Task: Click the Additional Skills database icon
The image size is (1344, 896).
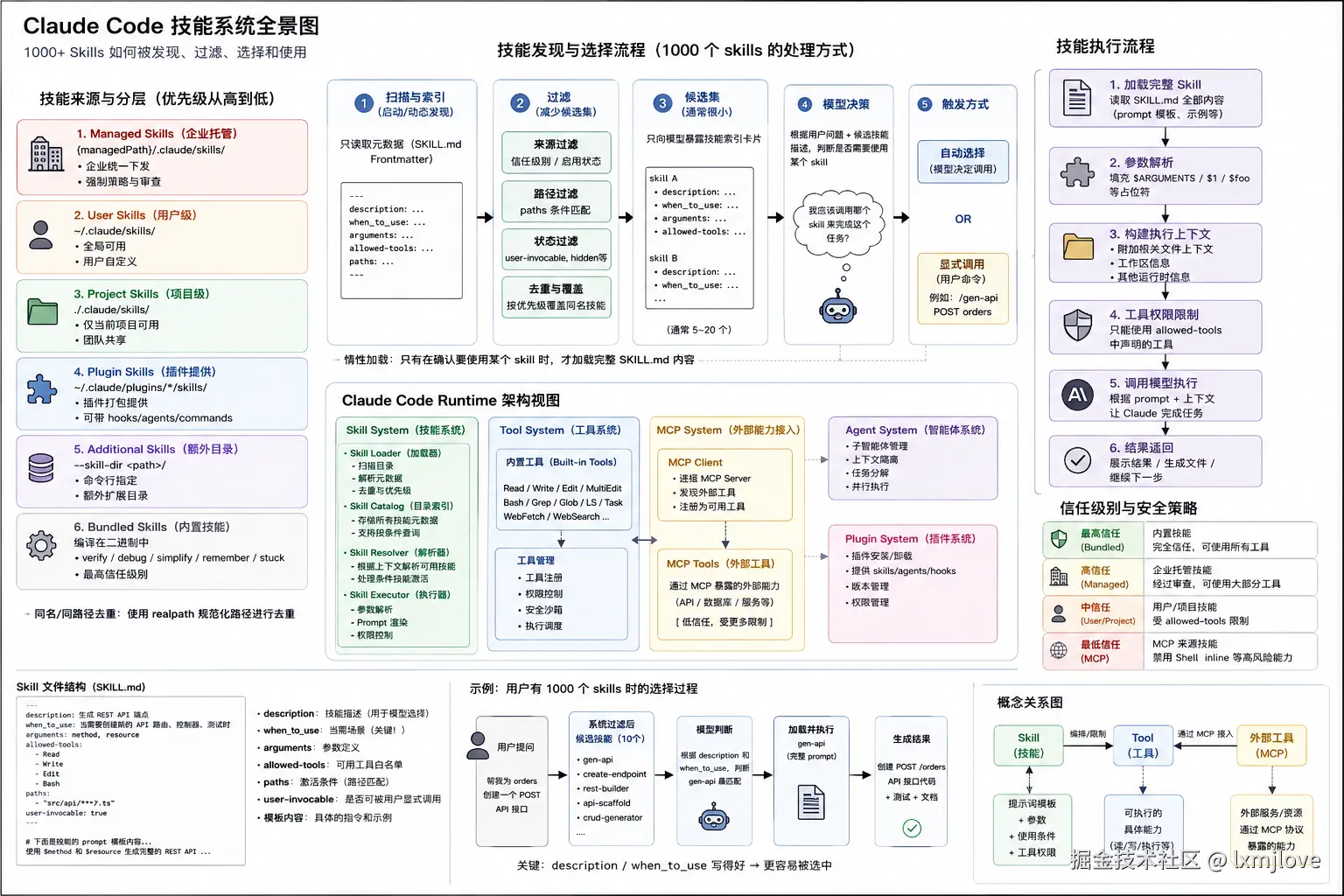Action: point(41,467)
